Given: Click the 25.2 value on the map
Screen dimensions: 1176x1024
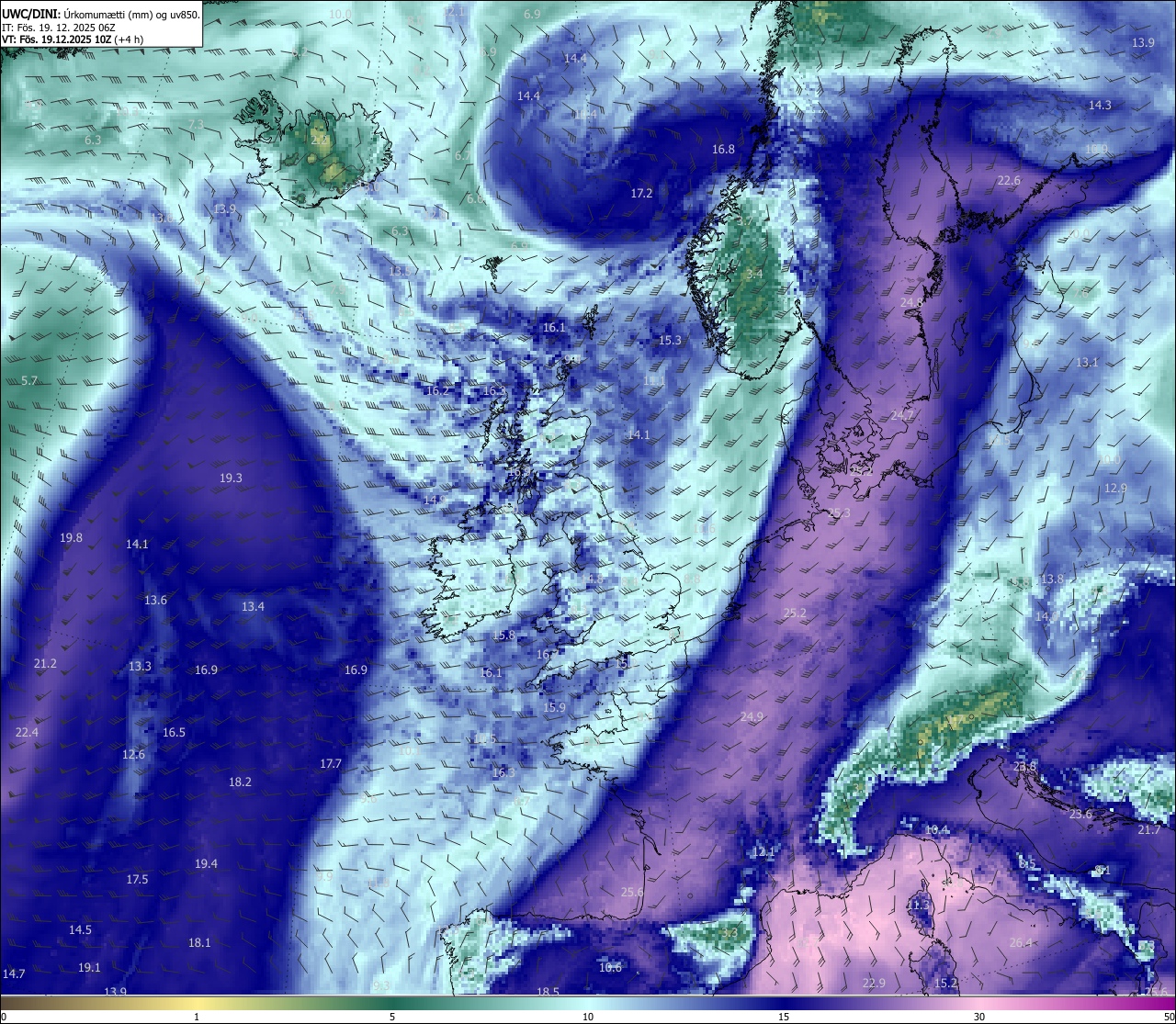Looking at the screenshot, I should 794,613.
